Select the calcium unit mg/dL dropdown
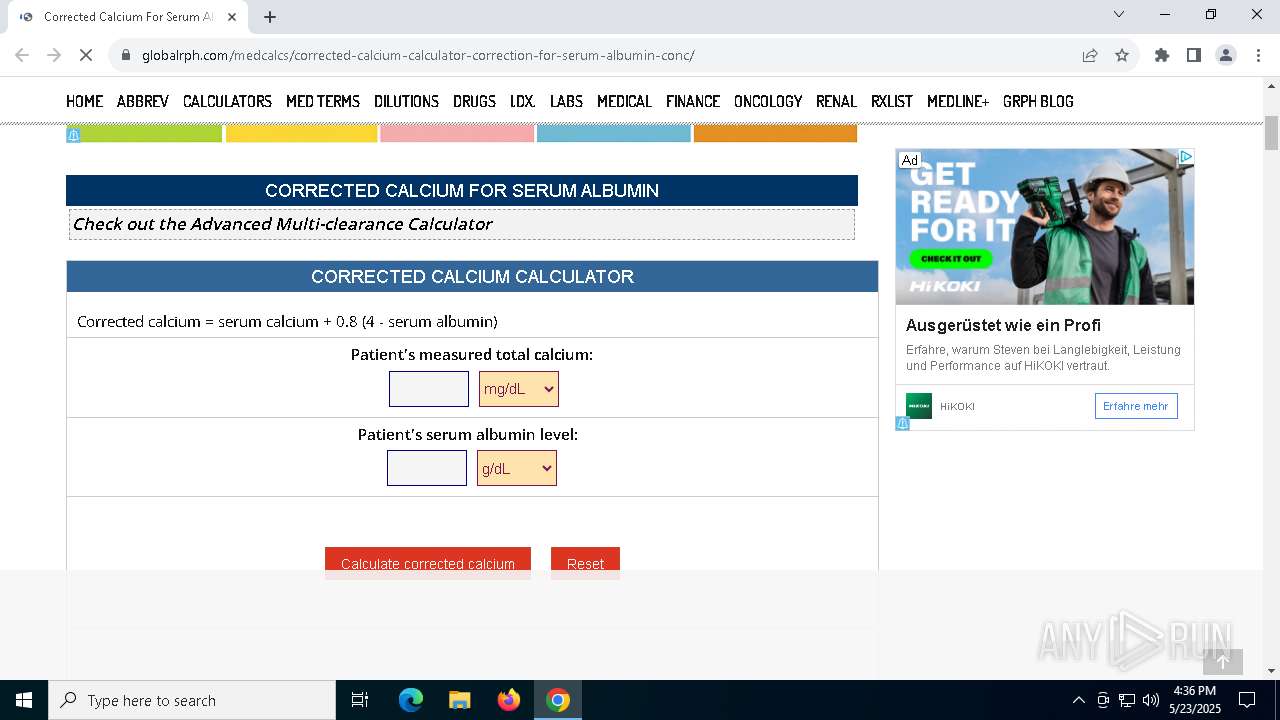Image resolution: width=1280 pixels, height=720 pixels. pyautogui.click(x=519, y=389)
